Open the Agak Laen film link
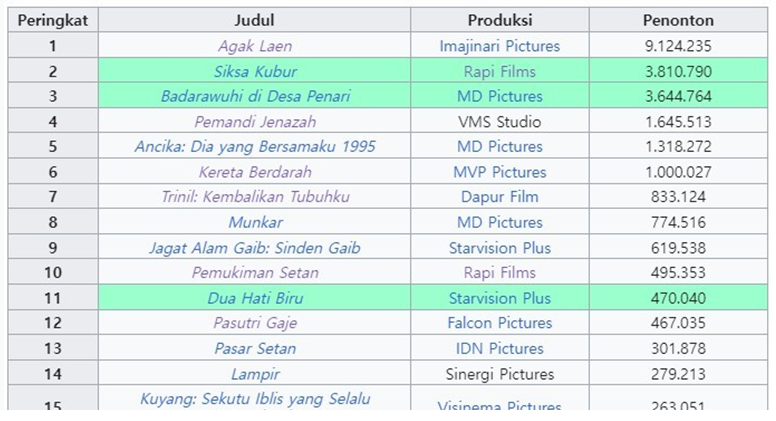 [x=255, y=46]
